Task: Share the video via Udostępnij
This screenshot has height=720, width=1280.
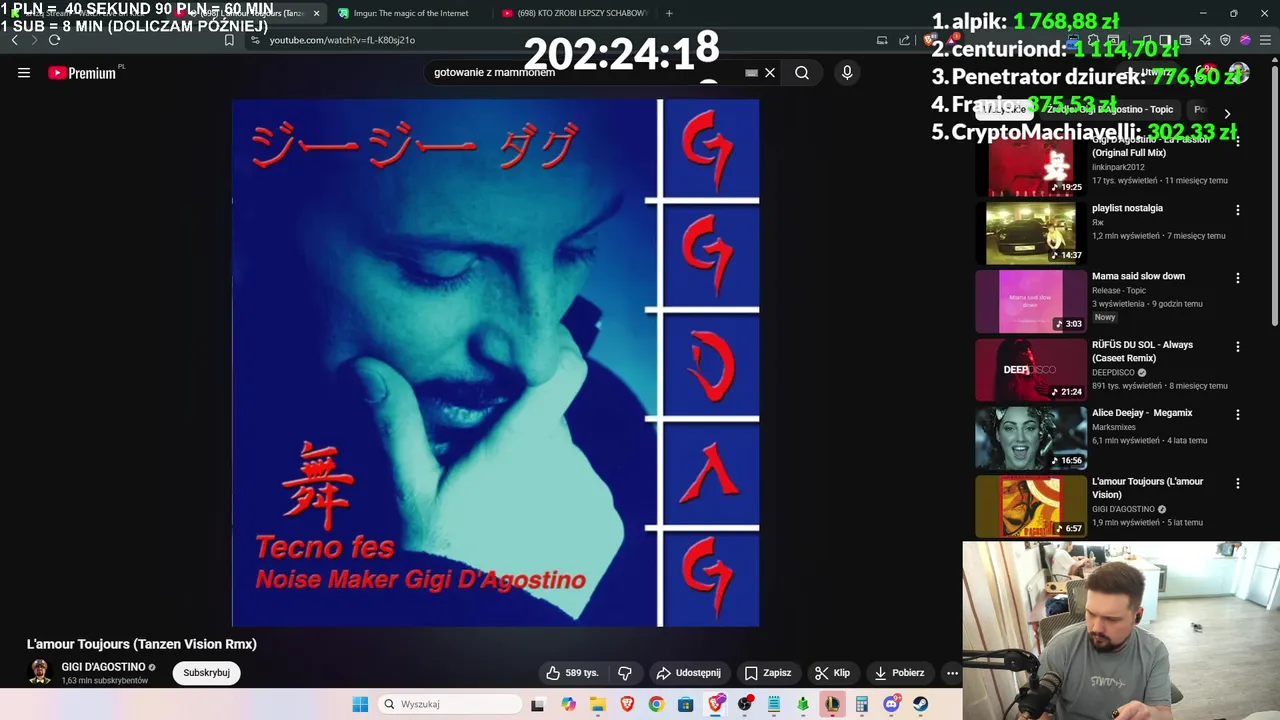Action: coord(688,673)
